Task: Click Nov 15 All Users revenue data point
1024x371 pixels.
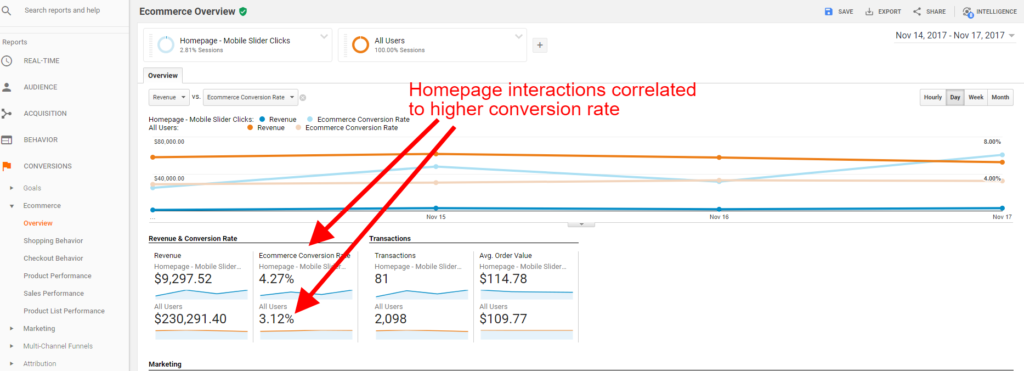Action: click(436, 154)
